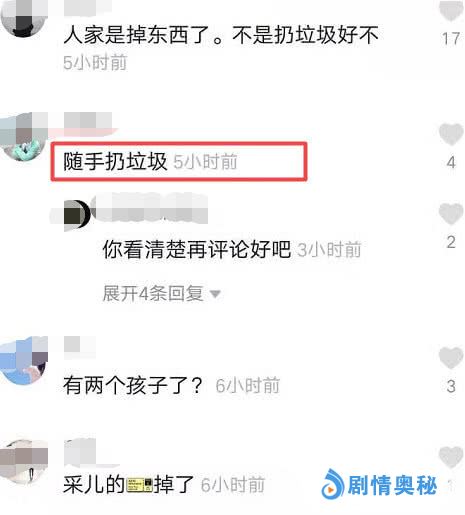Viewport: 465px width, 515px height.
Task: Expand the 4 hidden replies
Action: click(161, 294)
